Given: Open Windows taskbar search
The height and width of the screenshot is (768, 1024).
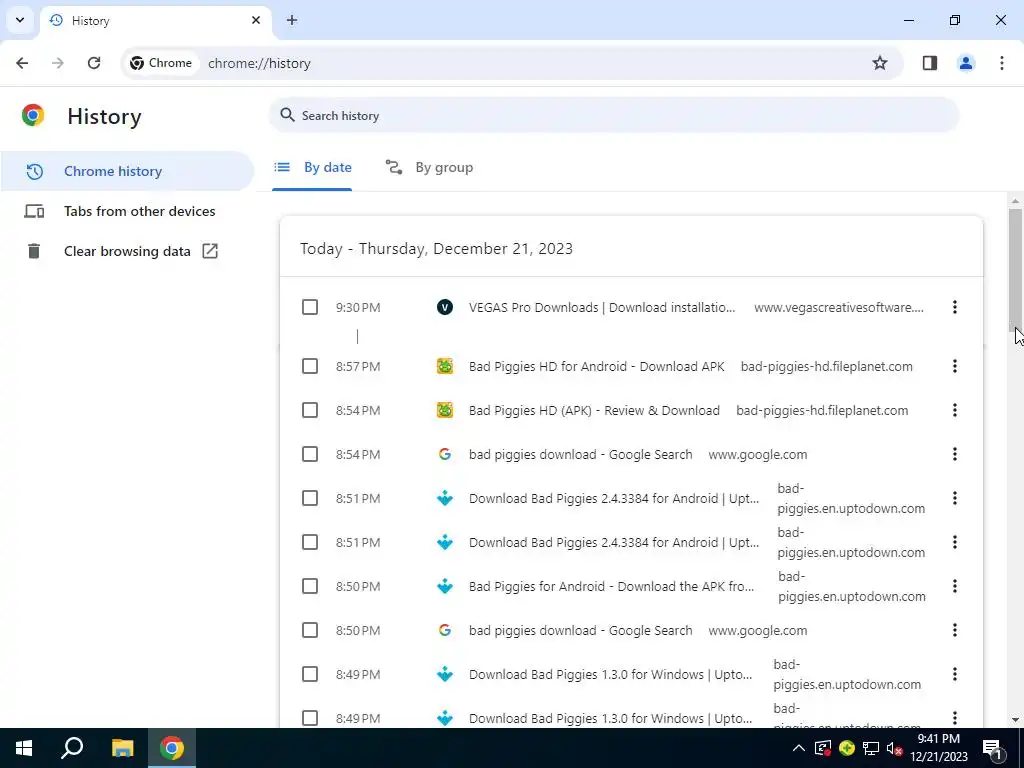Looking at the screenshot, I should 72,748.
